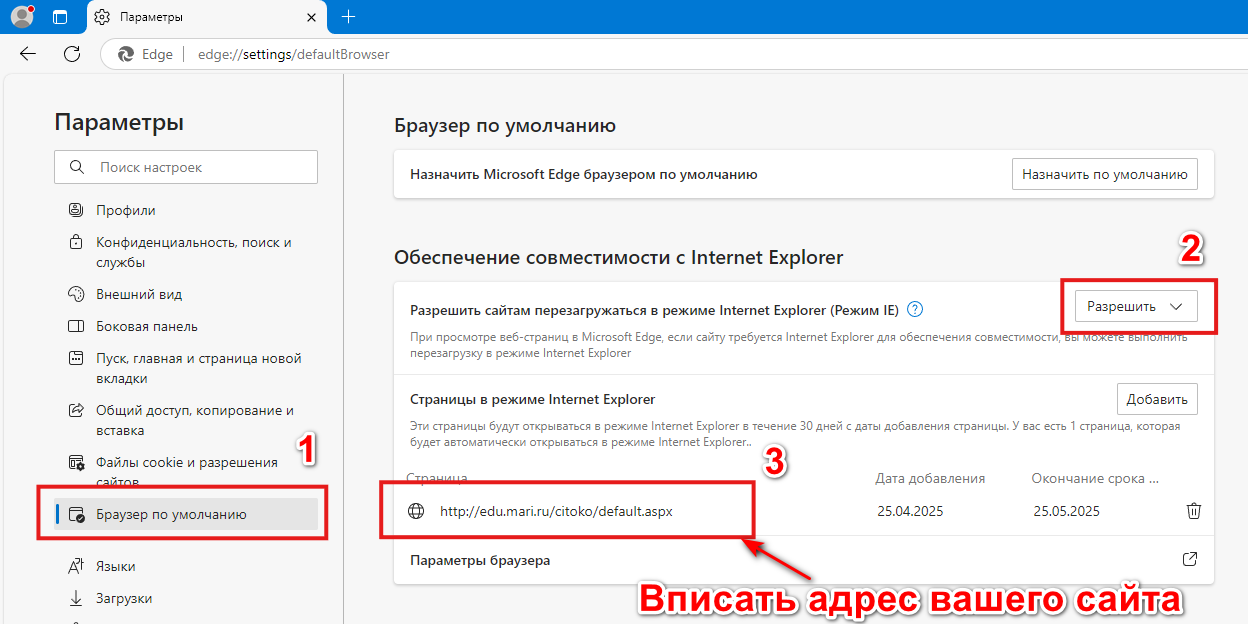
Task: Open the user profile avatar icon
Action: pyautogui.click(x=21, y=17)
